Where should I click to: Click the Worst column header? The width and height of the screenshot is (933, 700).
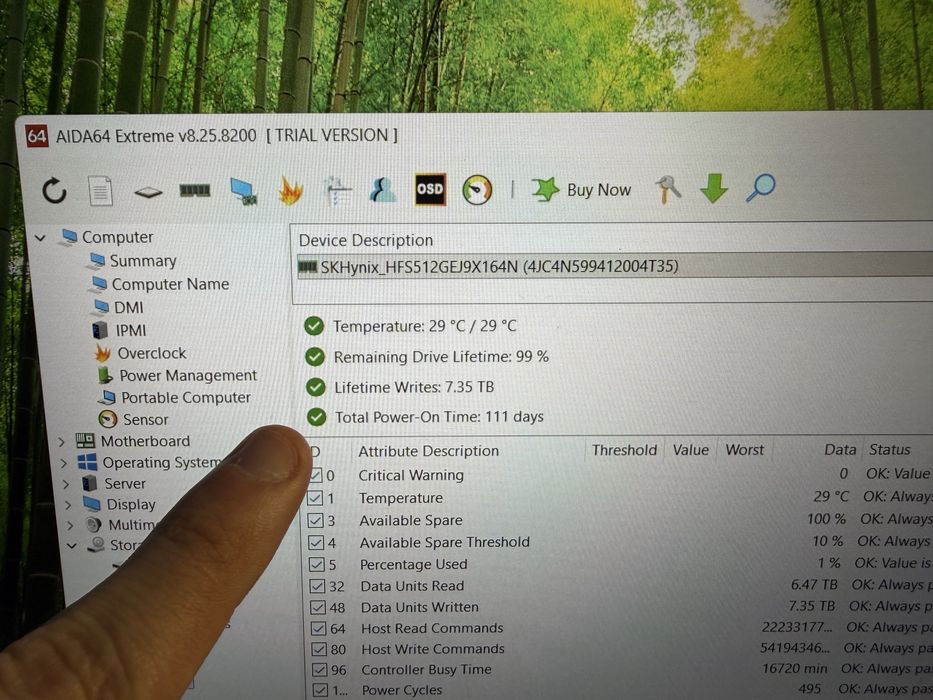tap(744, 450)
